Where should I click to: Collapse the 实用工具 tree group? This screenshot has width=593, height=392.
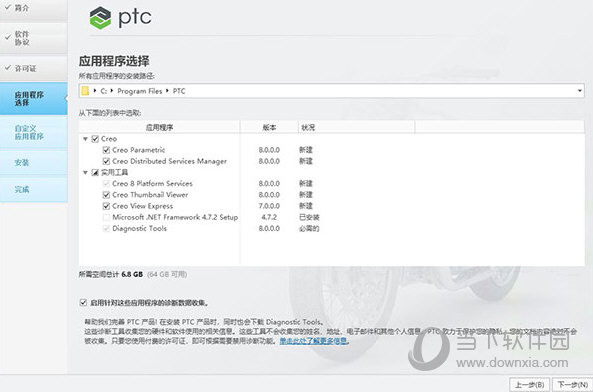(85, 172)
